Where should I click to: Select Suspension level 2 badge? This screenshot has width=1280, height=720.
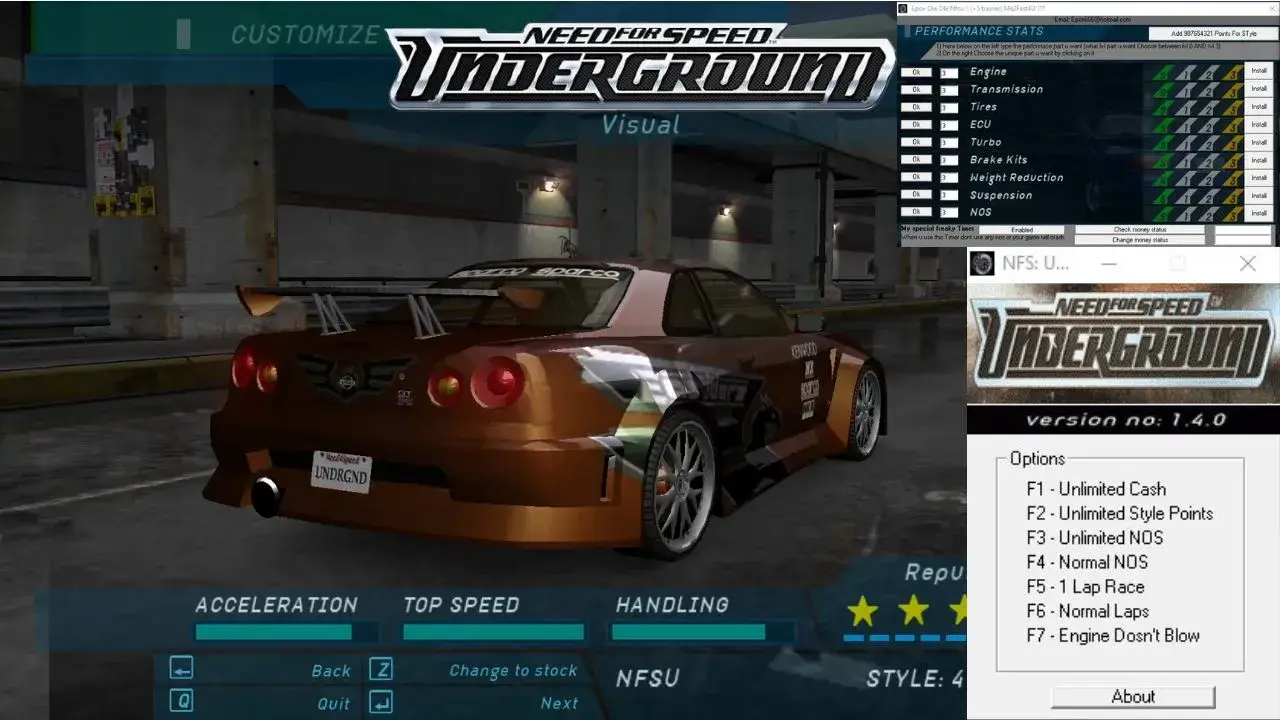1208,196
